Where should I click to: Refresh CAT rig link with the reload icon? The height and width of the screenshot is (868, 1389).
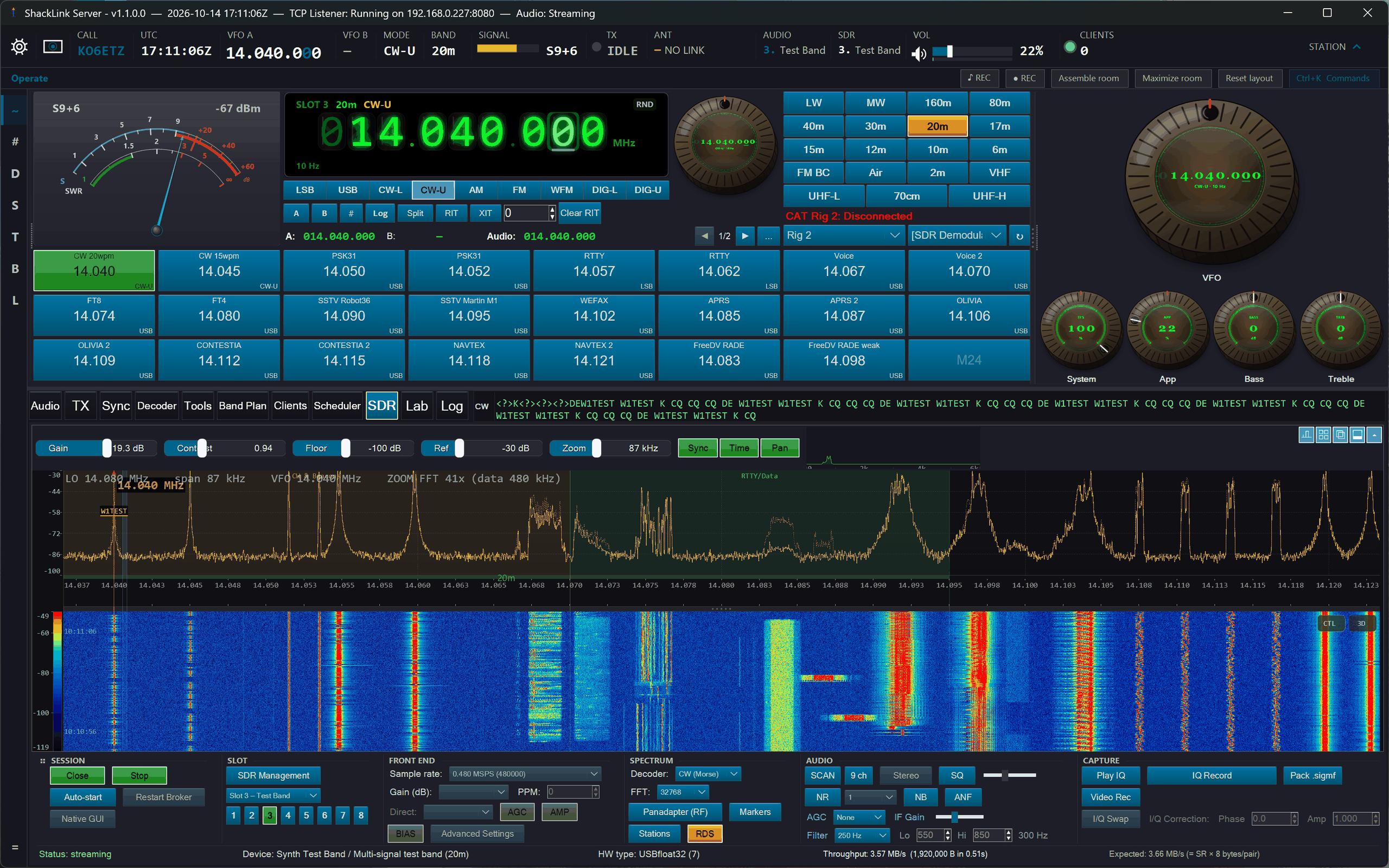point(1020,236)
